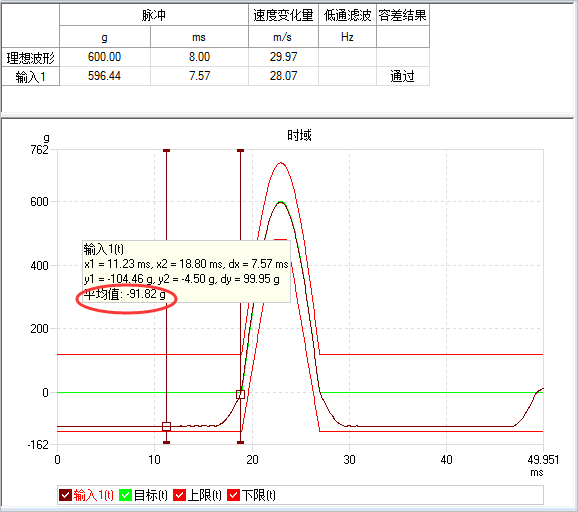Toggle the 输入1(t) trace checkbox
The width and height of the screenshot is (578, 512).
point(65,495)
